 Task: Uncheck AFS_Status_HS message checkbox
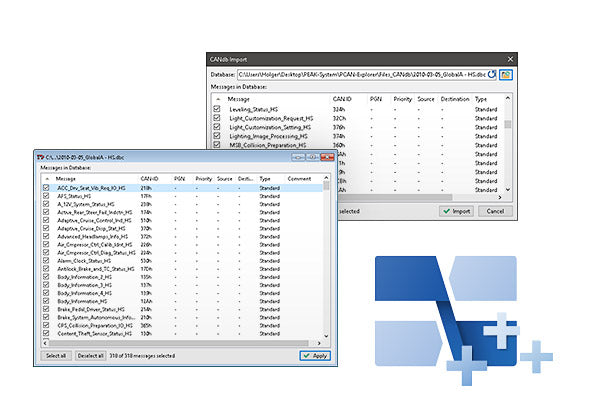(x=46, y=195)
